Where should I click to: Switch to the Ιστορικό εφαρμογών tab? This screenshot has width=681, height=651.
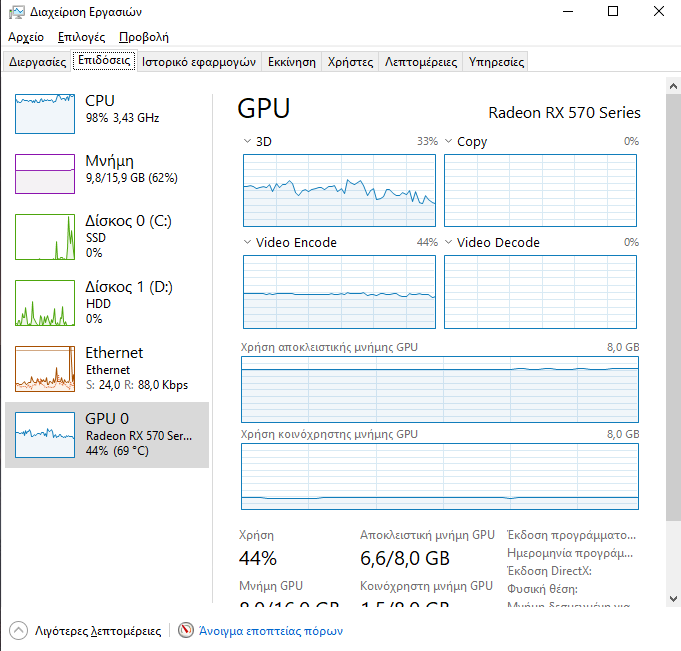click(x=199, y=62)
